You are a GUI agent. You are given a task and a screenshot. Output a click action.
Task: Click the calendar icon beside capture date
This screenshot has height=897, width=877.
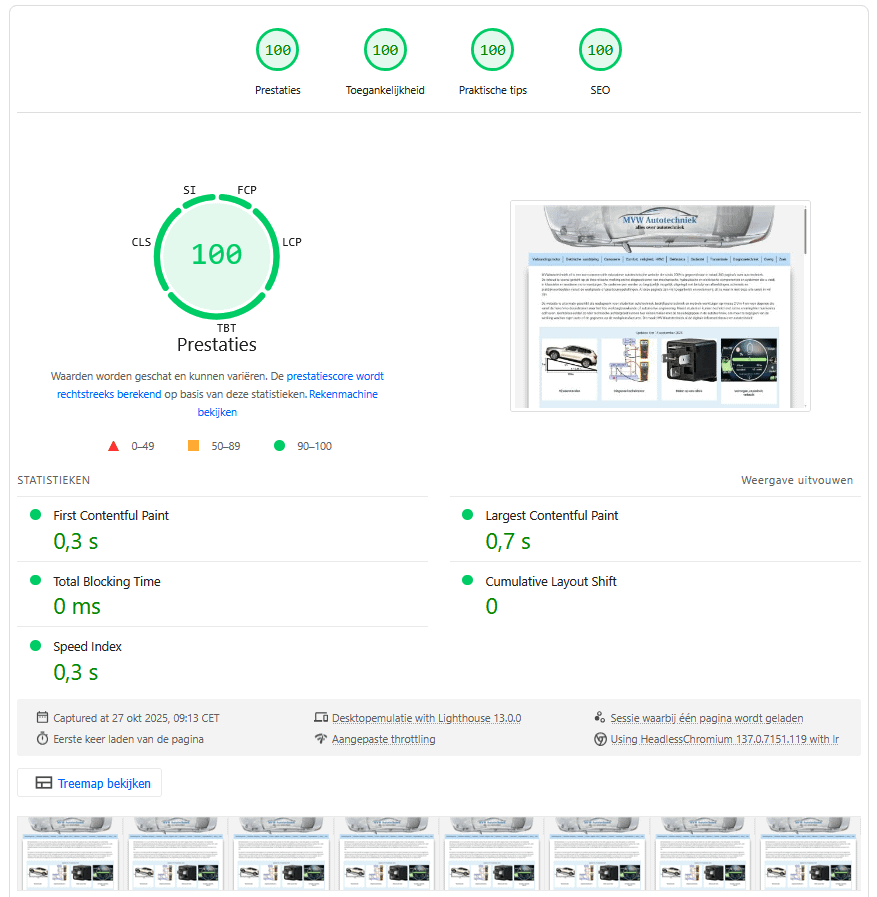[x=42, y=718]
